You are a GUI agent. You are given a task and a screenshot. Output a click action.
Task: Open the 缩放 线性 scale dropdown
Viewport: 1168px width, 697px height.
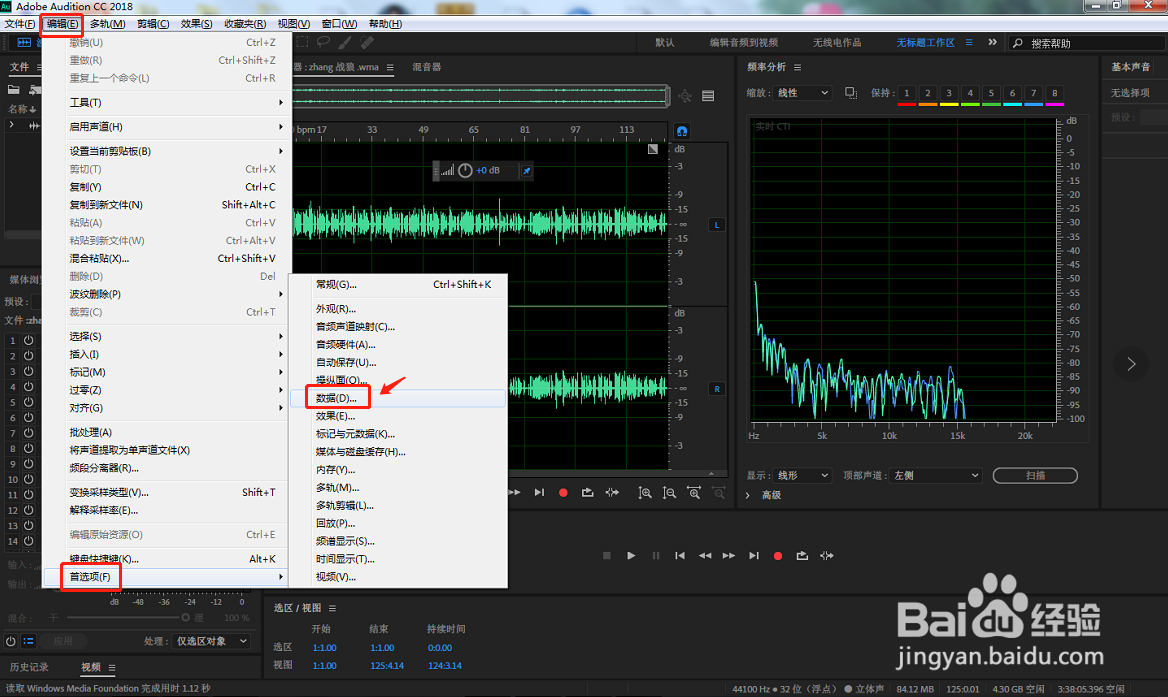802,92
